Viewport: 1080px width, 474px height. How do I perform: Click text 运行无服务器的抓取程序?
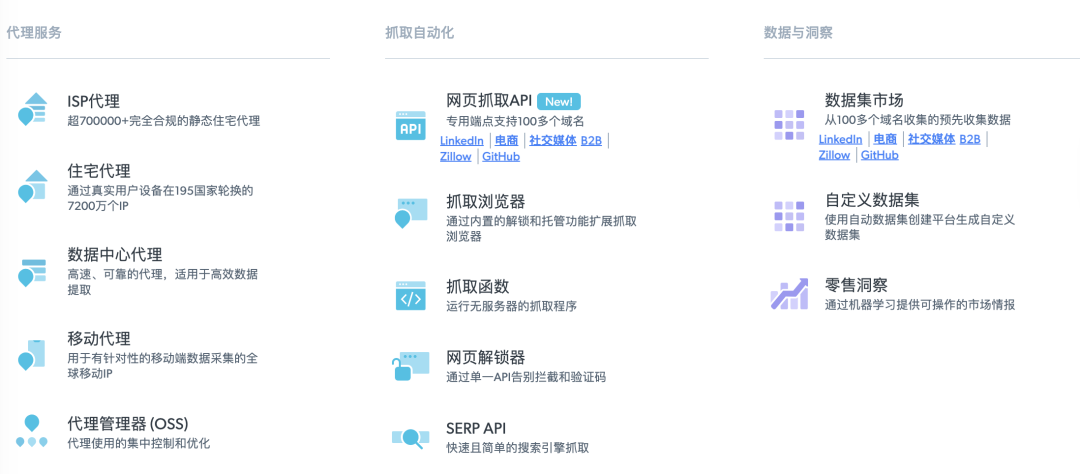[511, 306]
